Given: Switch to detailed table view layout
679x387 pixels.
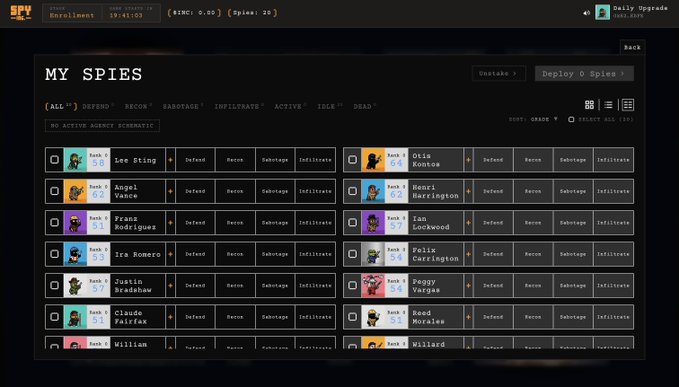Looking at the screenshot, I should [628, 105].
